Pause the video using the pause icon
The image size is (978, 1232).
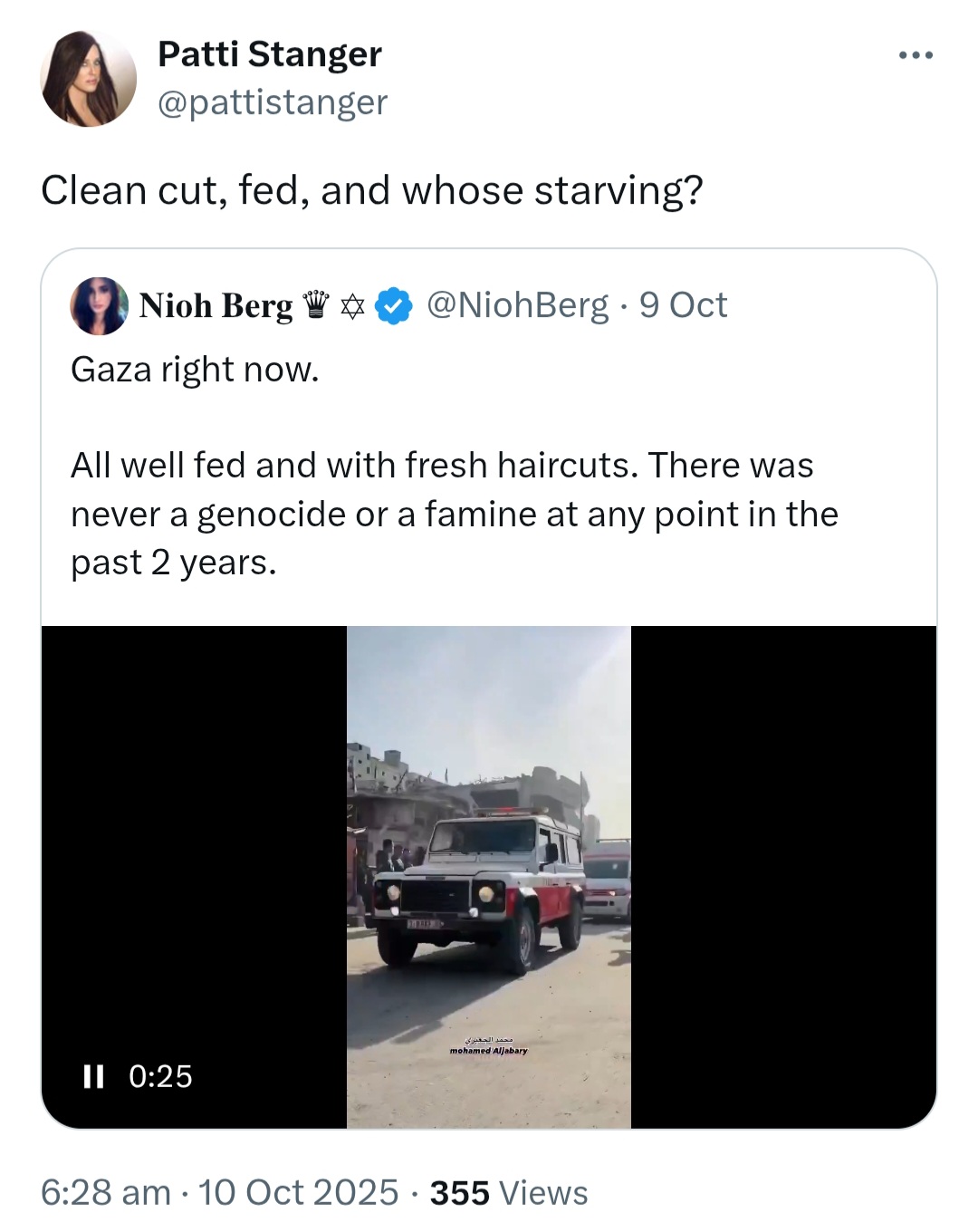coord(93,1076)
